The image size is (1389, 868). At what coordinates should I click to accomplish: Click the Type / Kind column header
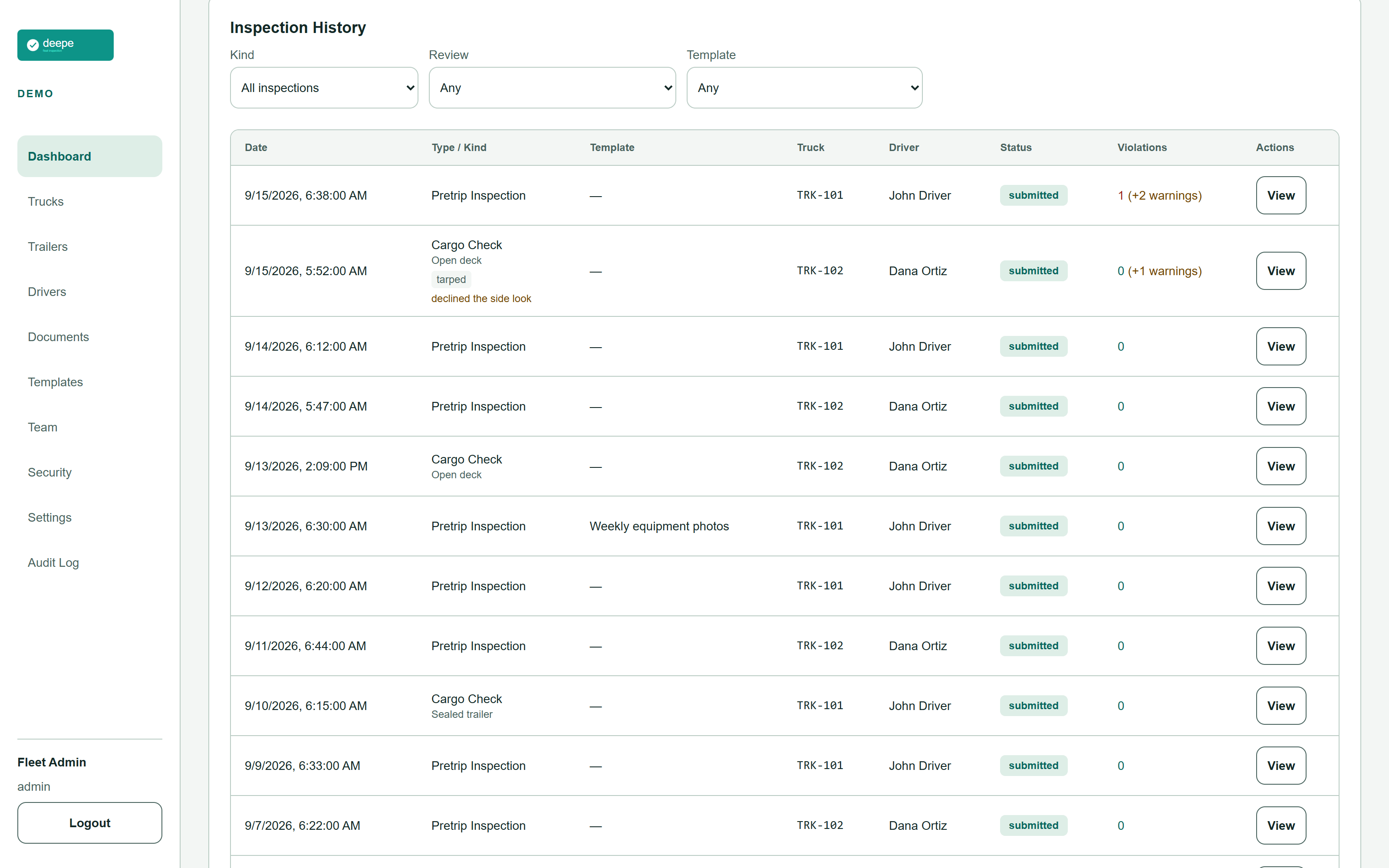[x=459, y=148]
